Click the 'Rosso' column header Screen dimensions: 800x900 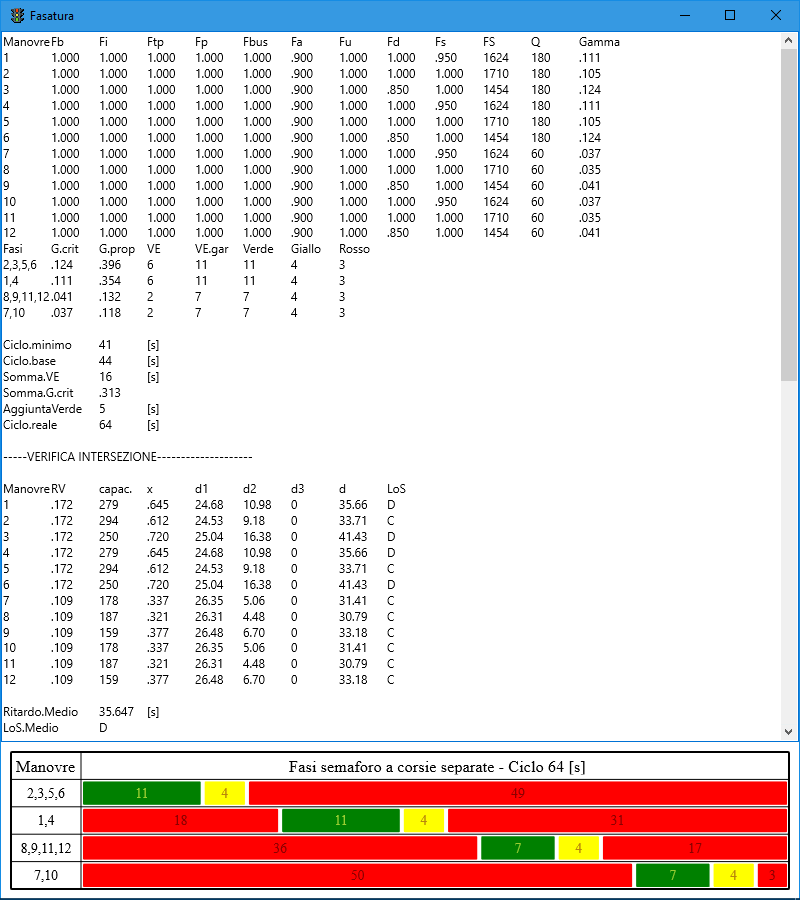[354, 249]
